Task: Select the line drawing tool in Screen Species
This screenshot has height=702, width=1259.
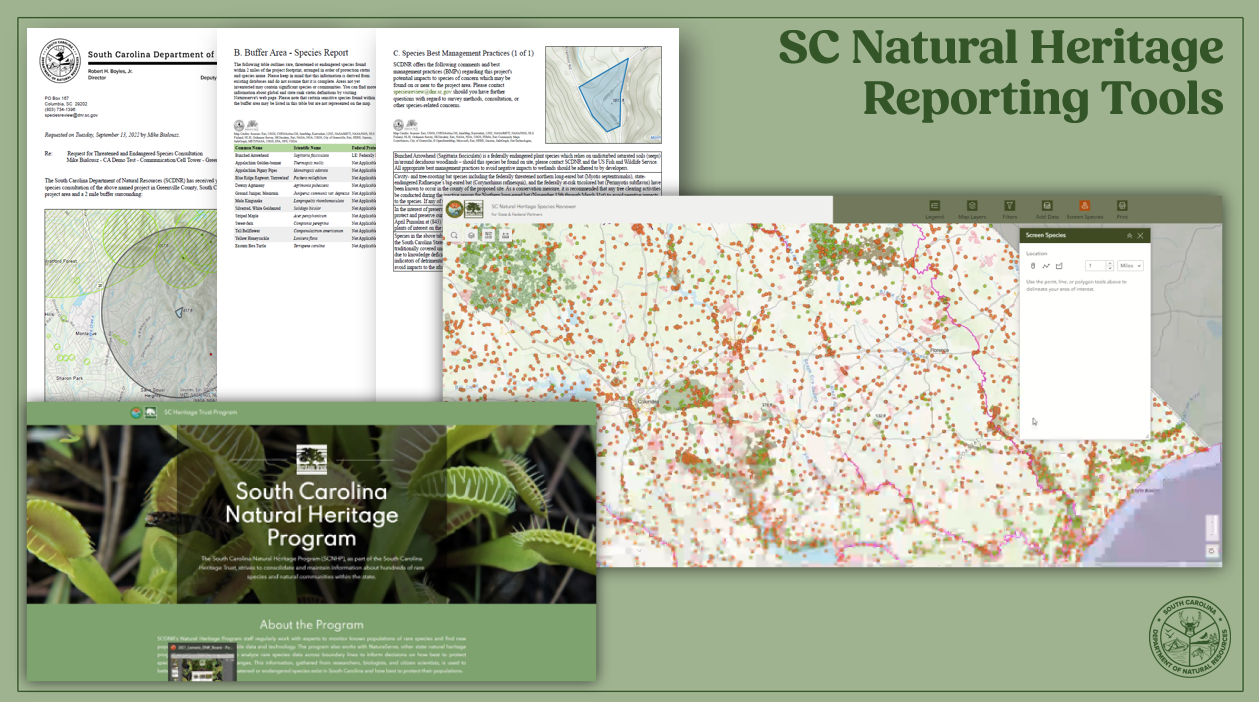Action: [1046, 266]
